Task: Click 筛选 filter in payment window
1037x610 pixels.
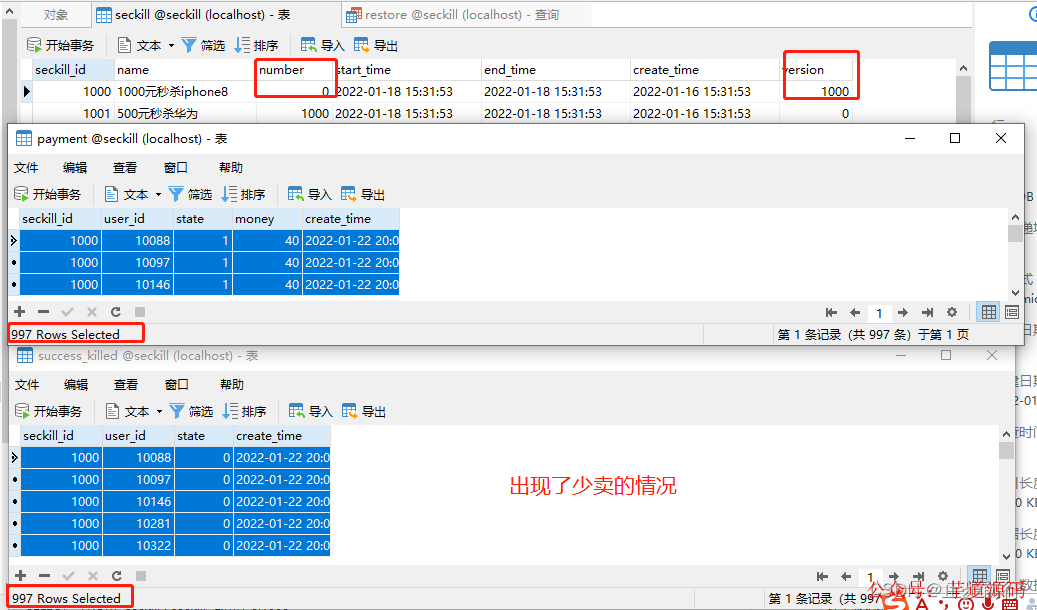Action: click(x=190, y=194)
